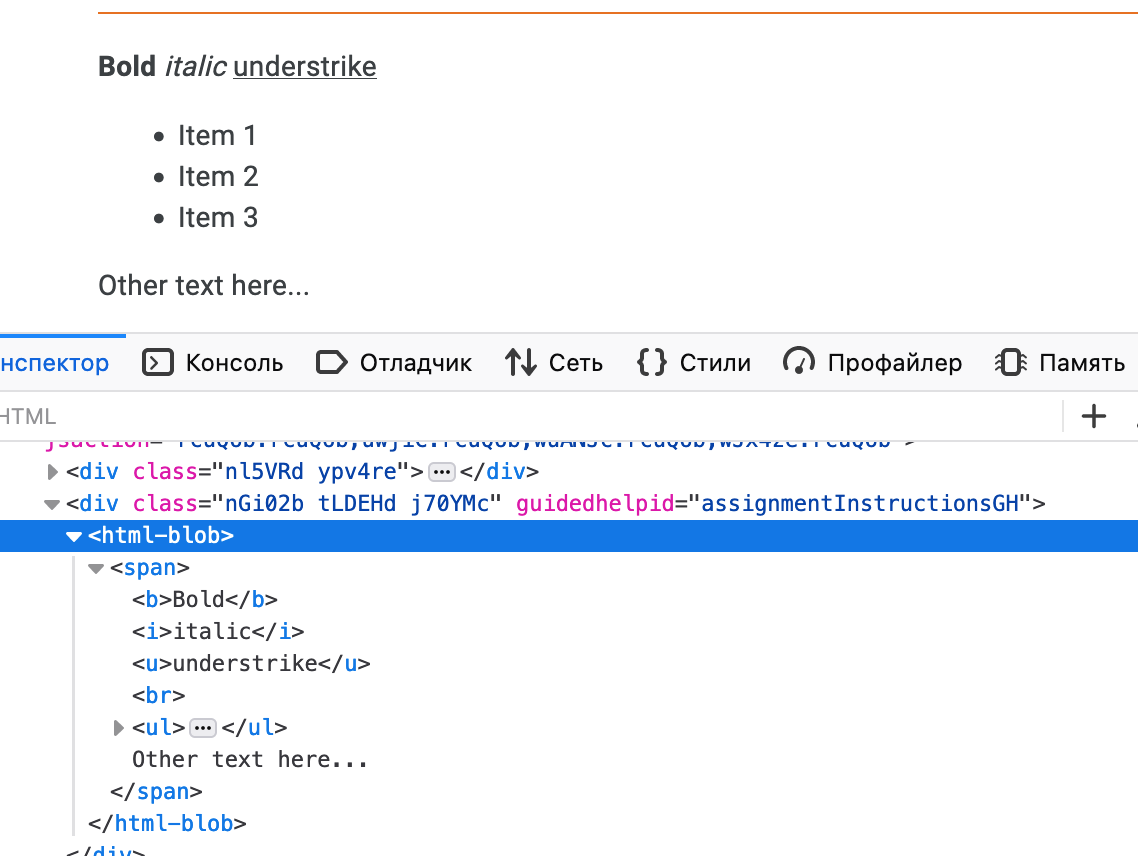1138x856 pixels.
Task: Collapse the nGi02b tLDEHd div node
Action: point(52,503)
